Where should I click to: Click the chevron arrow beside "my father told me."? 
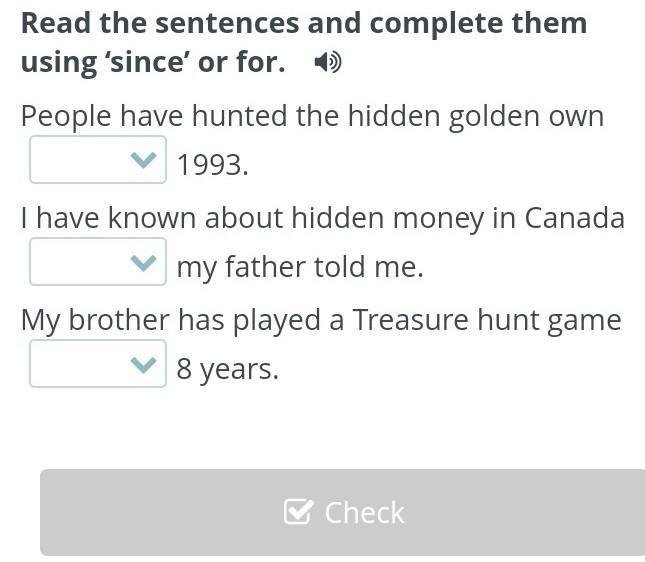click(x=145, y=263)
